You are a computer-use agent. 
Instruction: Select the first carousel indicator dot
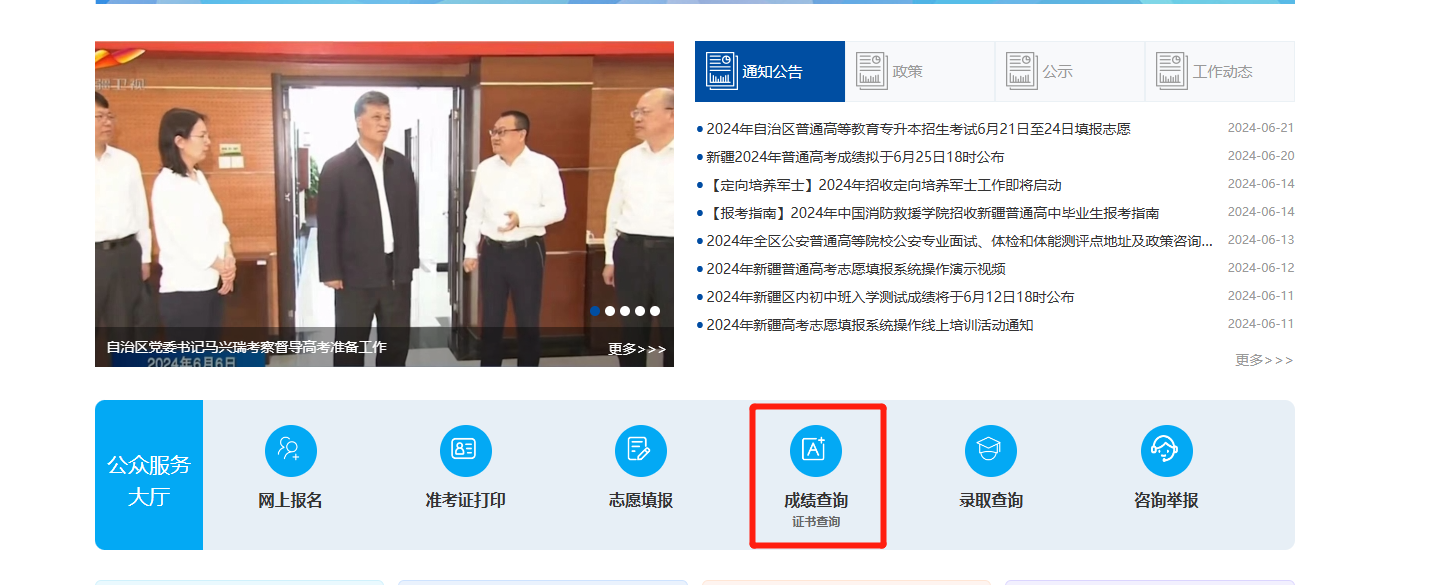click(x=595, y=311)
